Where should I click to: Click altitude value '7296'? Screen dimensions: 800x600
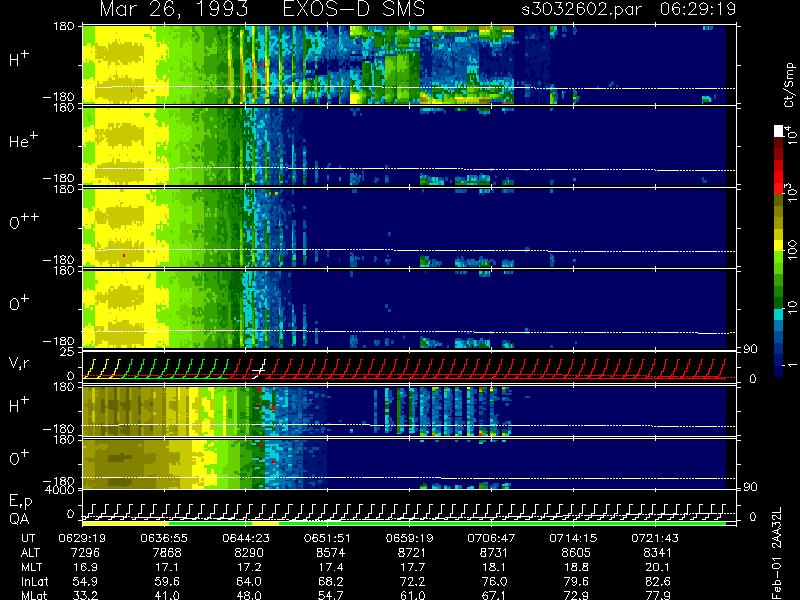point(85,553)
